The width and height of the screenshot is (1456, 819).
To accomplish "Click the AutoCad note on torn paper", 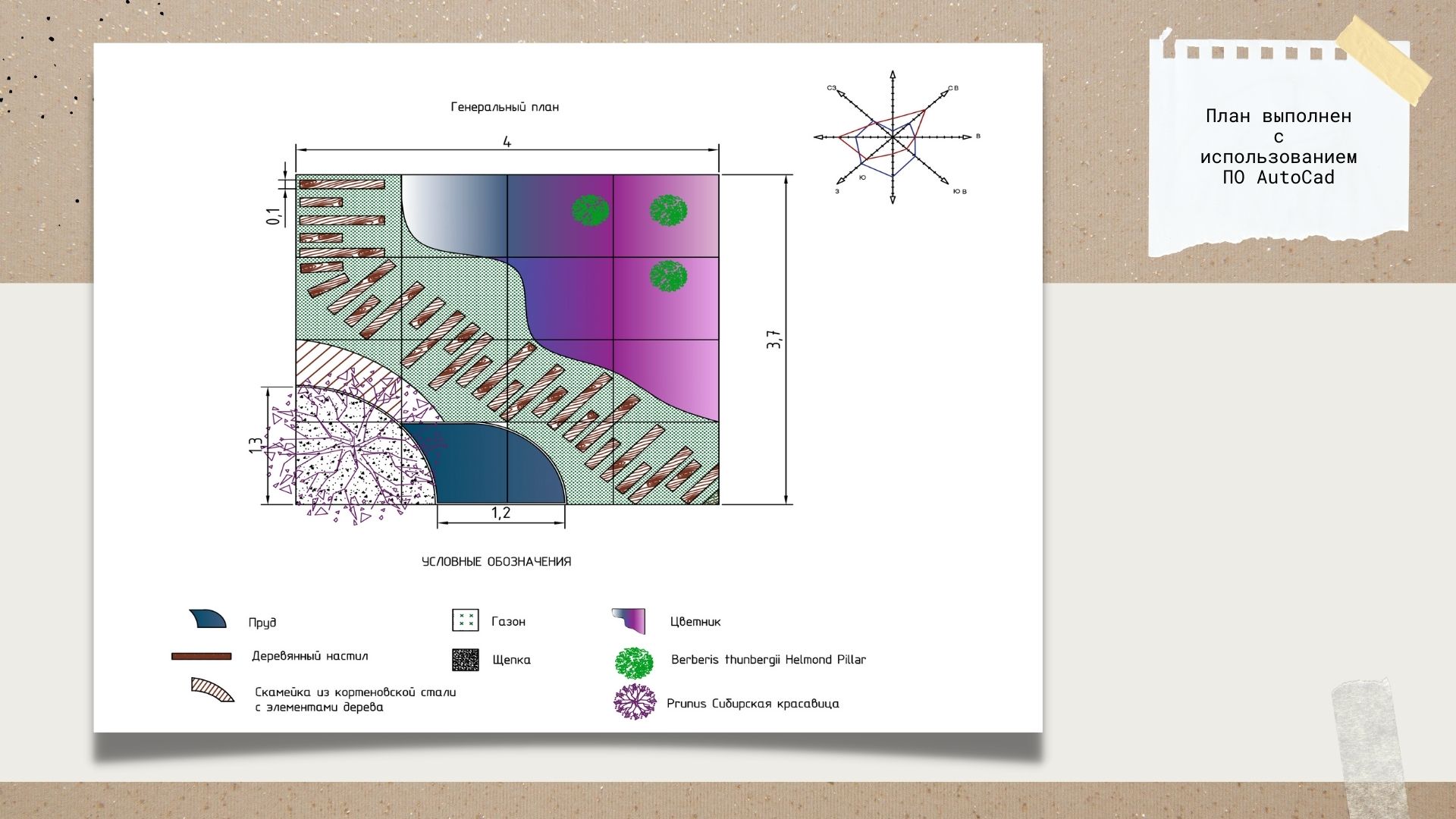I will click(1279, 146).
